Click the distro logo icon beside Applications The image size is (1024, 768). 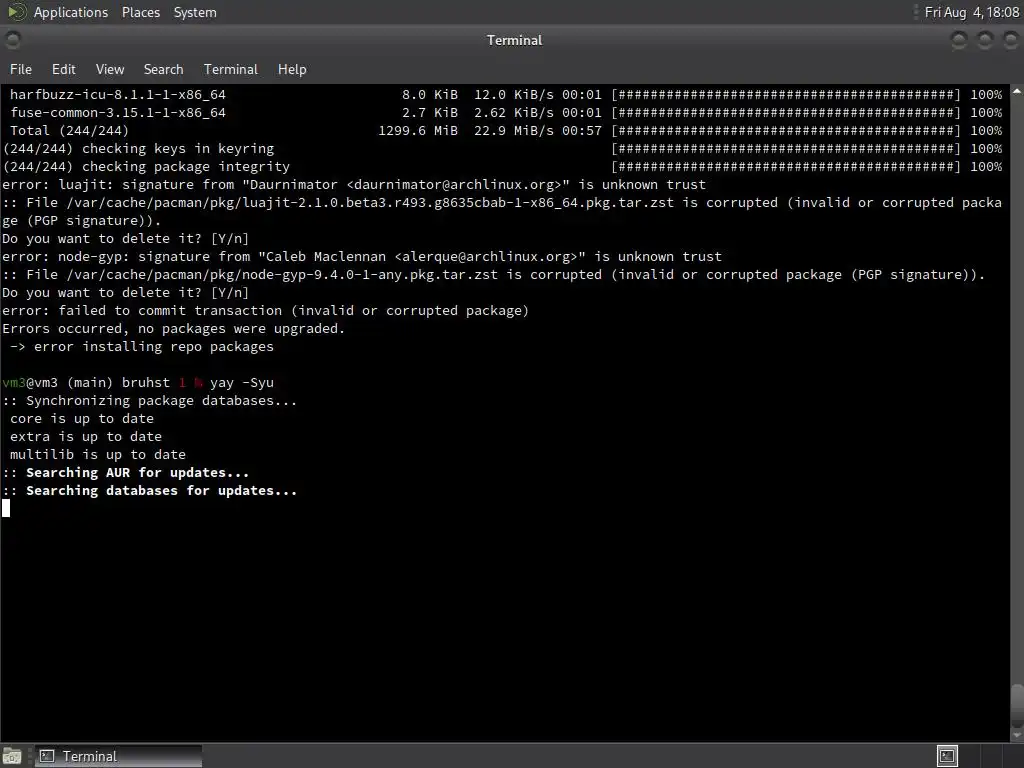pyautogui.click(x=16, y=12)
